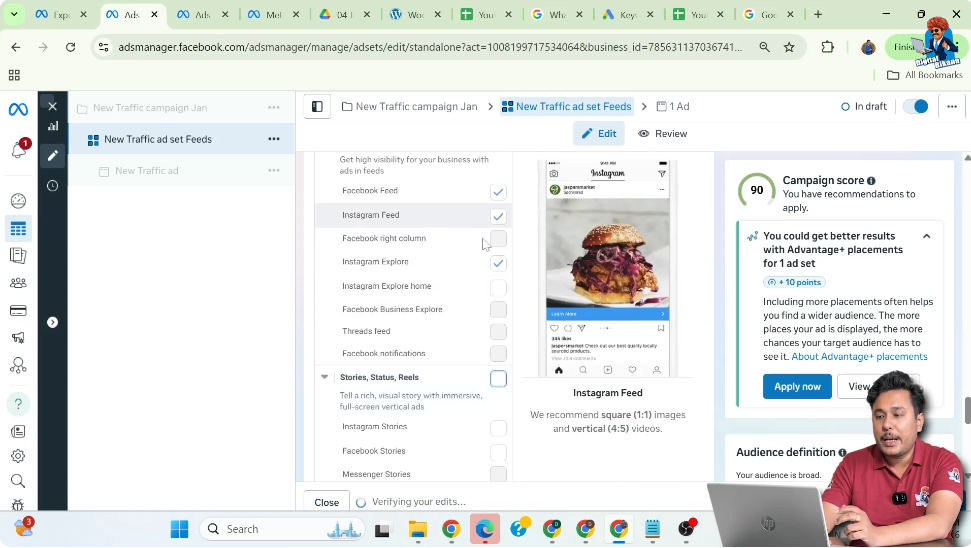Open About Advantage+ placements link
The width and height of the screenshot is (971, 548).
tap(859, 357)
